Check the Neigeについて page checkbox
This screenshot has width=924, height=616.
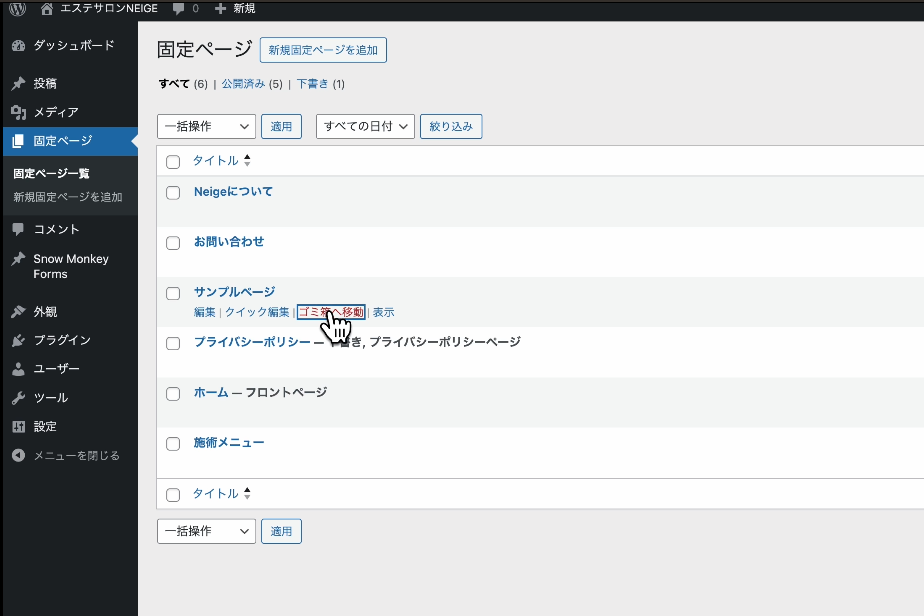click(x=173, y=193)
